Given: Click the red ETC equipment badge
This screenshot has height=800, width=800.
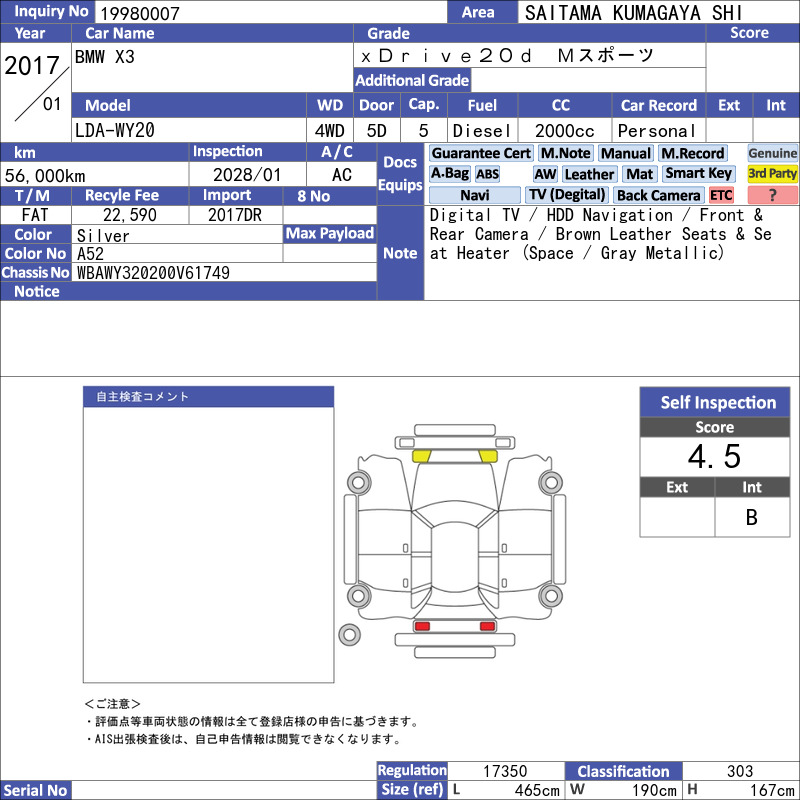Looking at the screenshot, I should coord(721,195).
